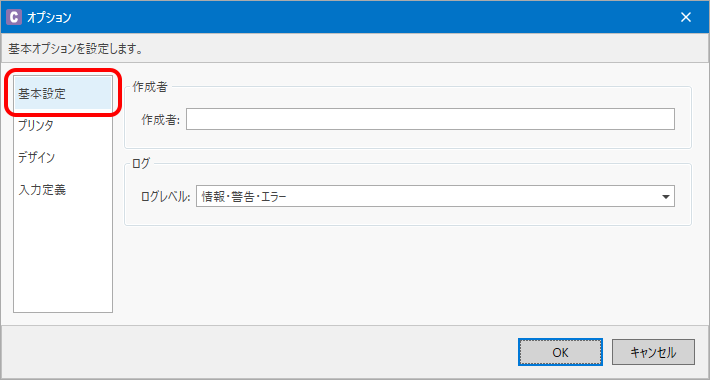This screenshot has height=380, width=710.
Task: Click the ログ group box heading
Action: pos(140,164)
